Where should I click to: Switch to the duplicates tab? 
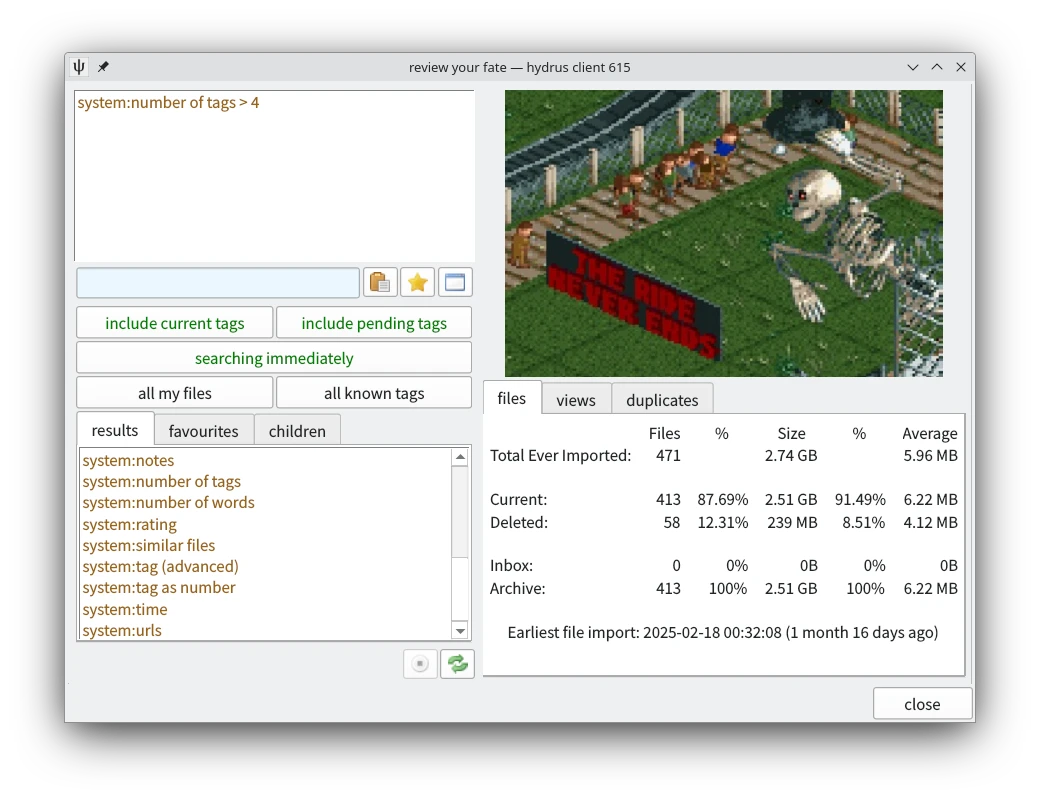coord(662,400)
